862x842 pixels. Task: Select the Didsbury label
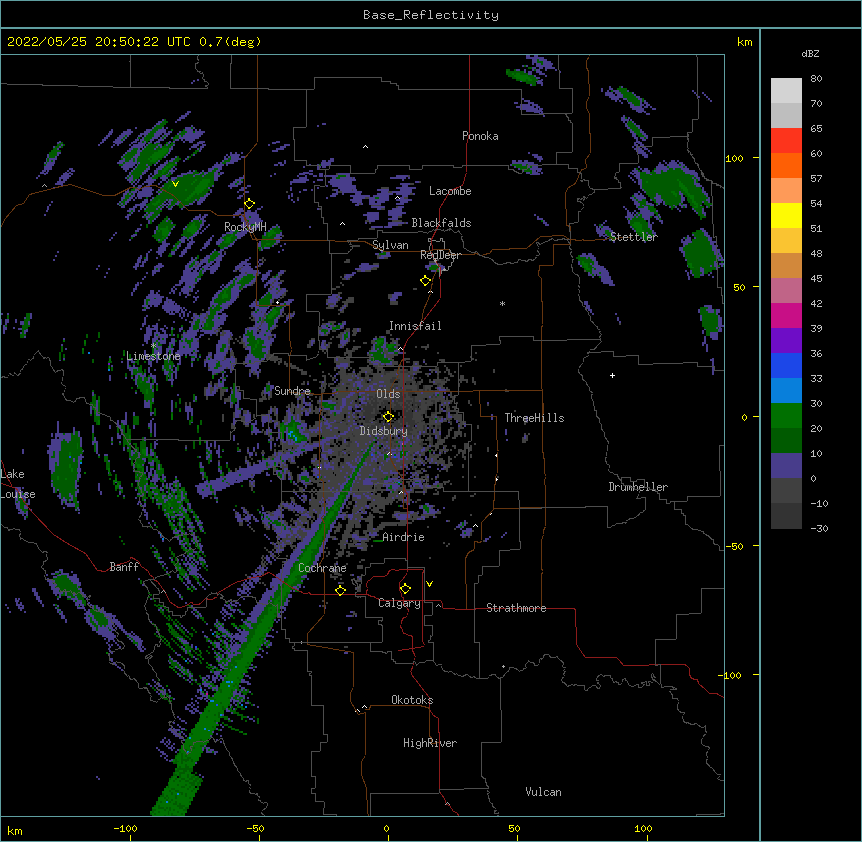[384, 431]
